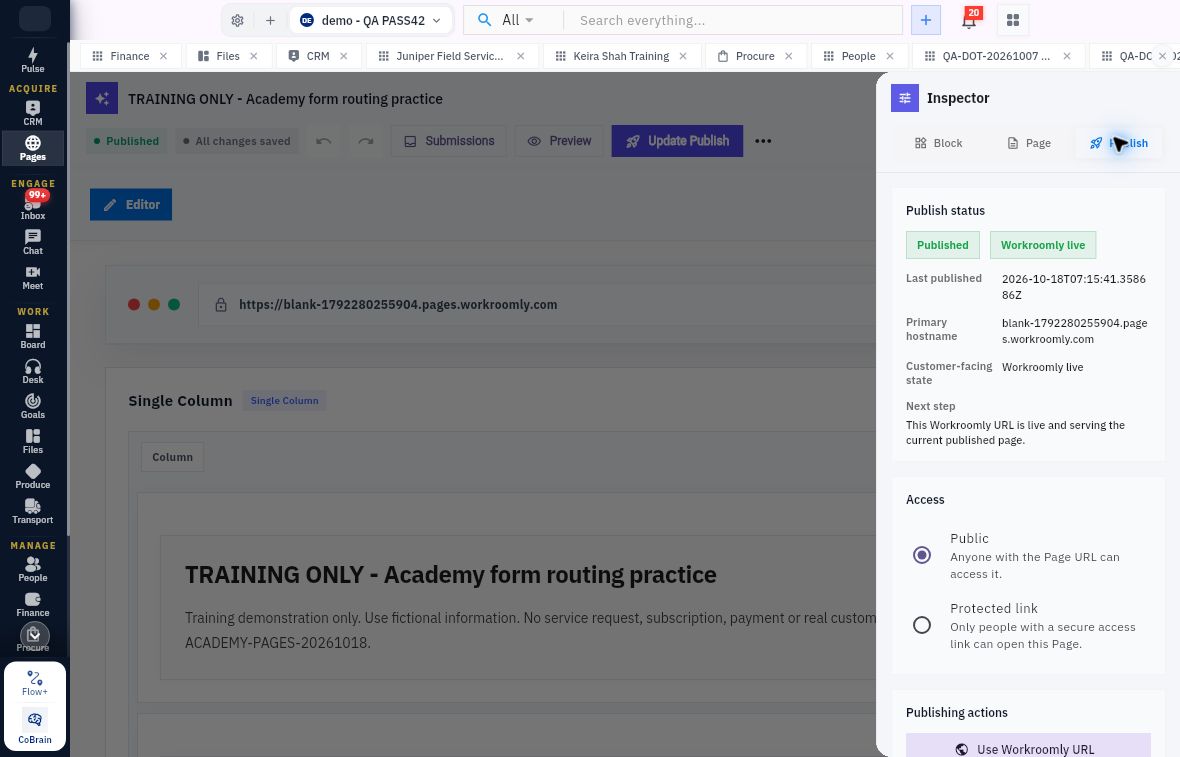The width and height of the screenshot is (1180, 757).
Task: Click the Search everything input field
Action: click(732, 20)
